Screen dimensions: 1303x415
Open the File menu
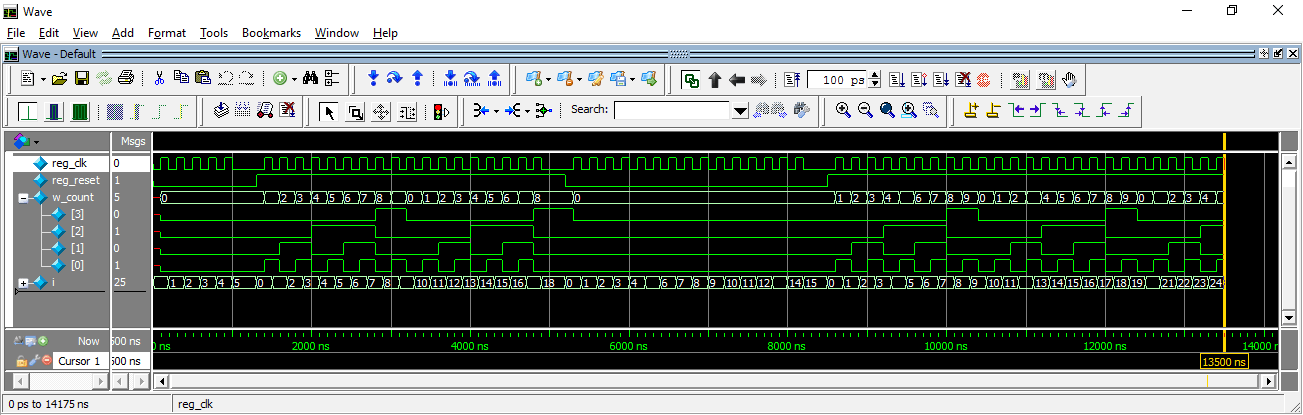(x=16, y=33)
